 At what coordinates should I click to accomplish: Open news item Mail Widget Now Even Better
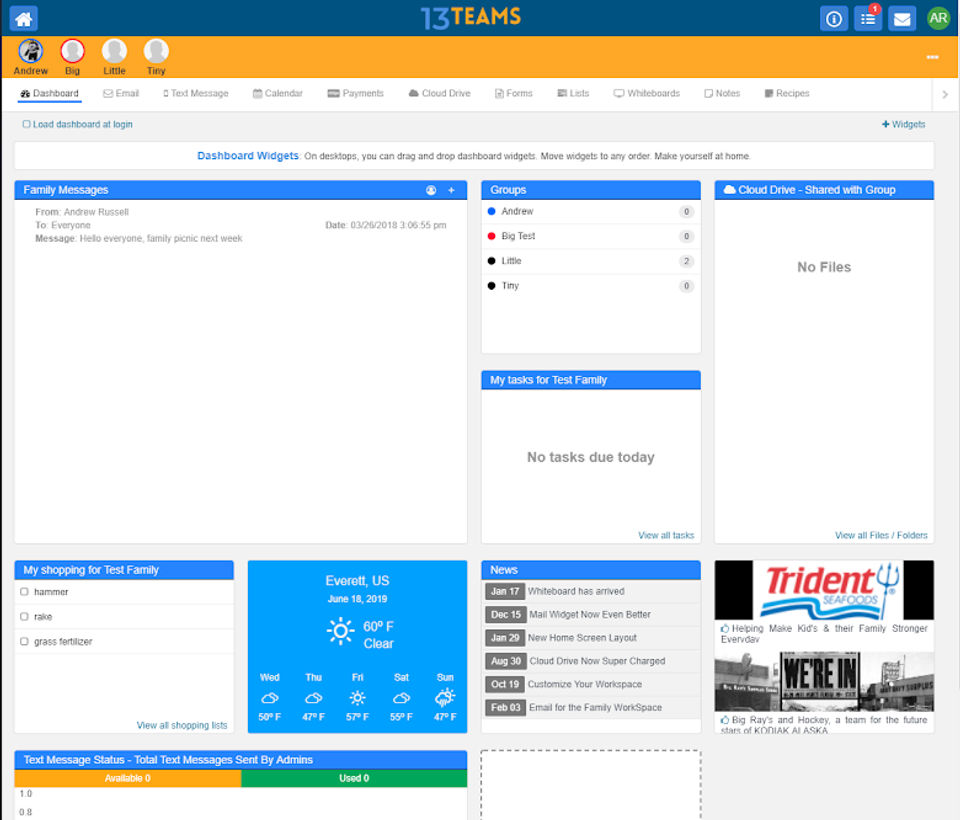click(x=591, y=615)
